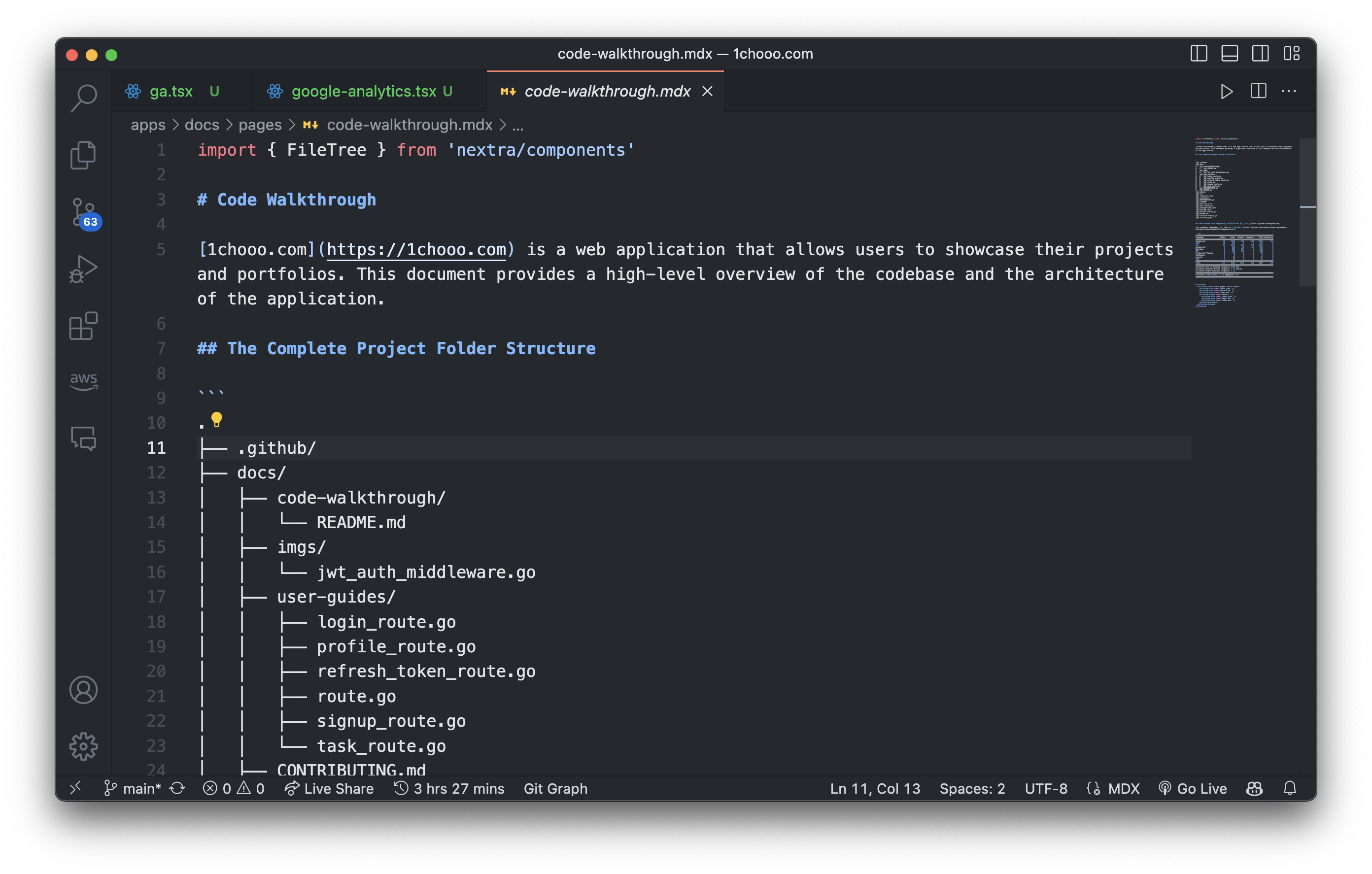1372x874 pixels.
Task: Run the current file with the play button
Action: pyautogui.click(x=1227, y=91)
